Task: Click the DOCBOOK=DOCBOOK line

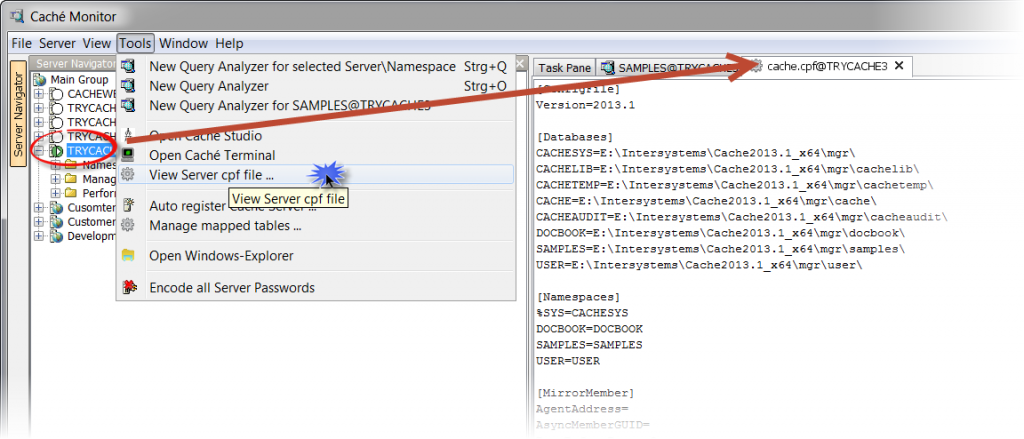Action: click(590, 329)
